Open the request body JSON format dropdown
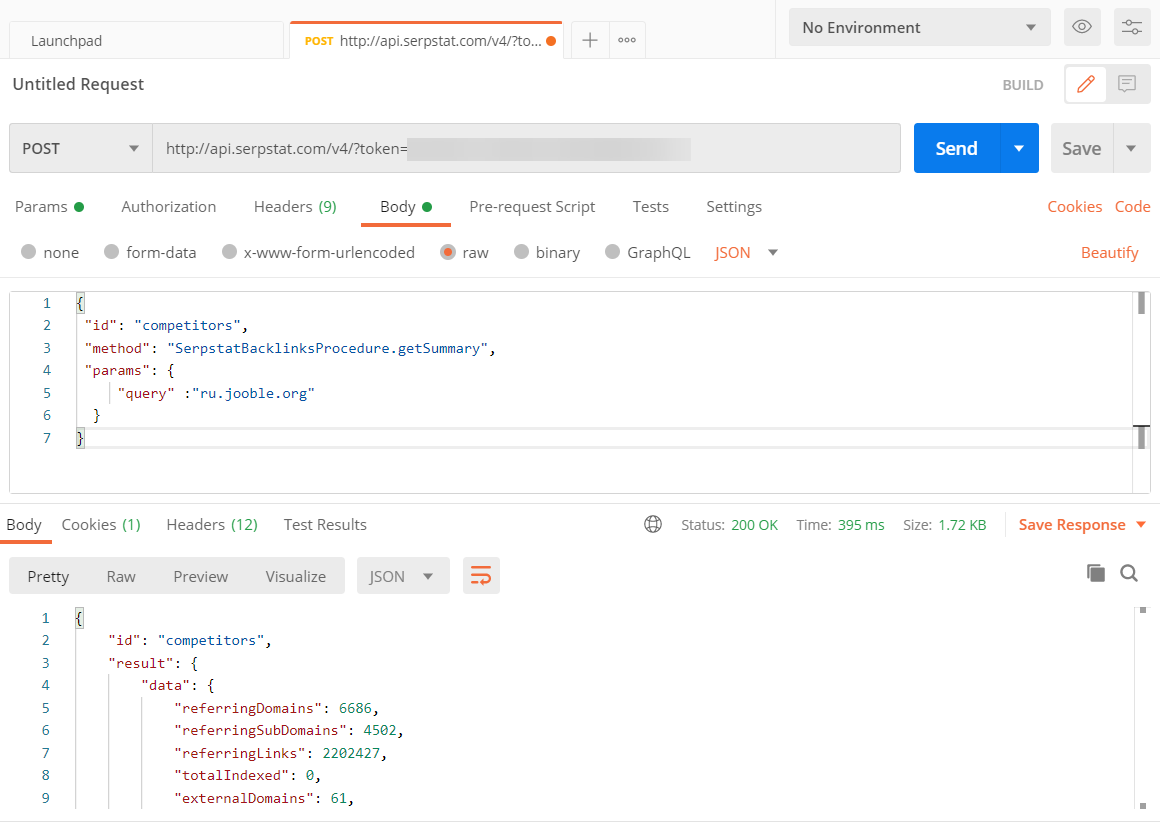The image size is (1160, 825). tap(746, 252)
